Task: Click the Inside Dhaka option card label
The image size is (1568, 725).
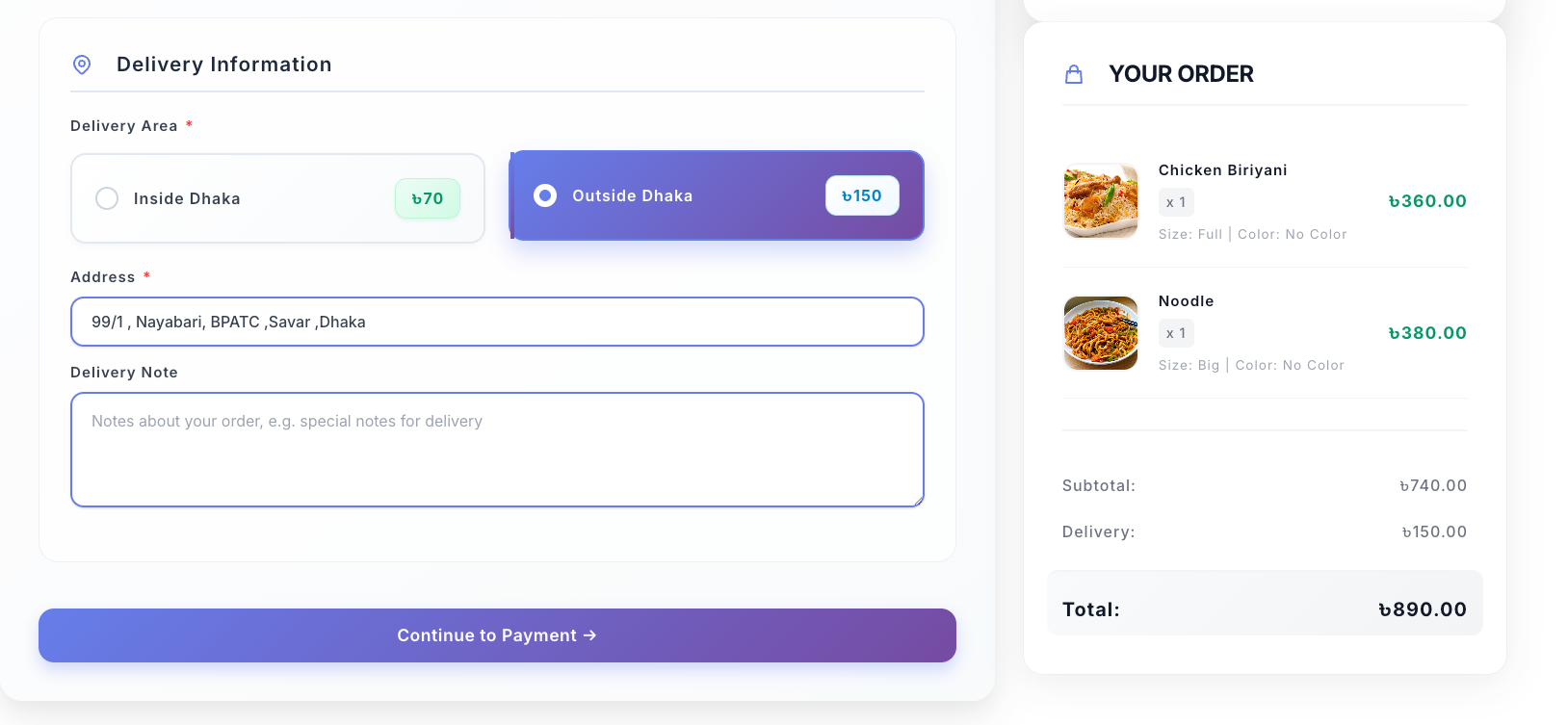Action: click(x=187, y=198)
